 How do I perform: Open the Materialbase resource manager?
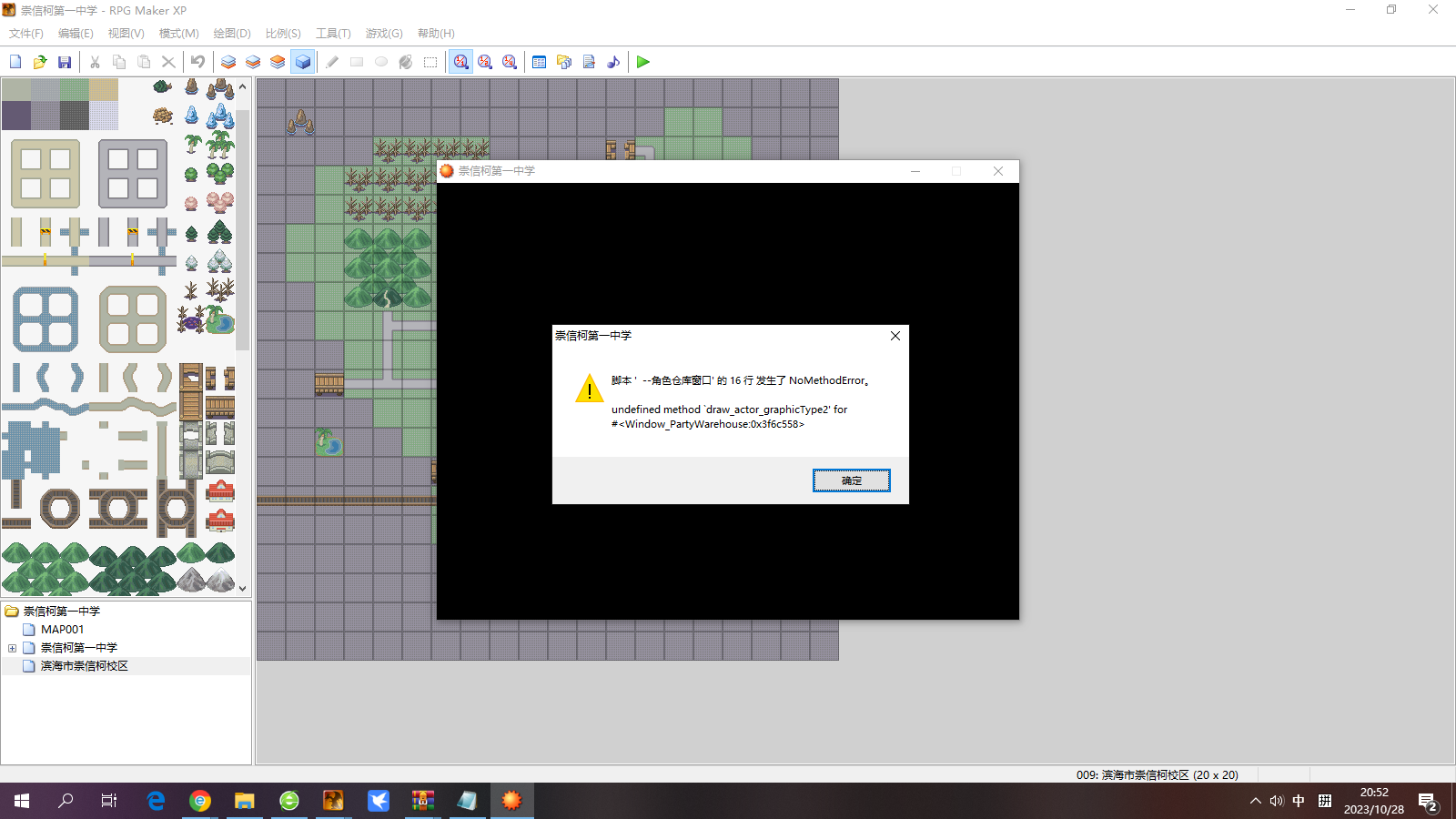pyautogui.click(x=564, y=62)
